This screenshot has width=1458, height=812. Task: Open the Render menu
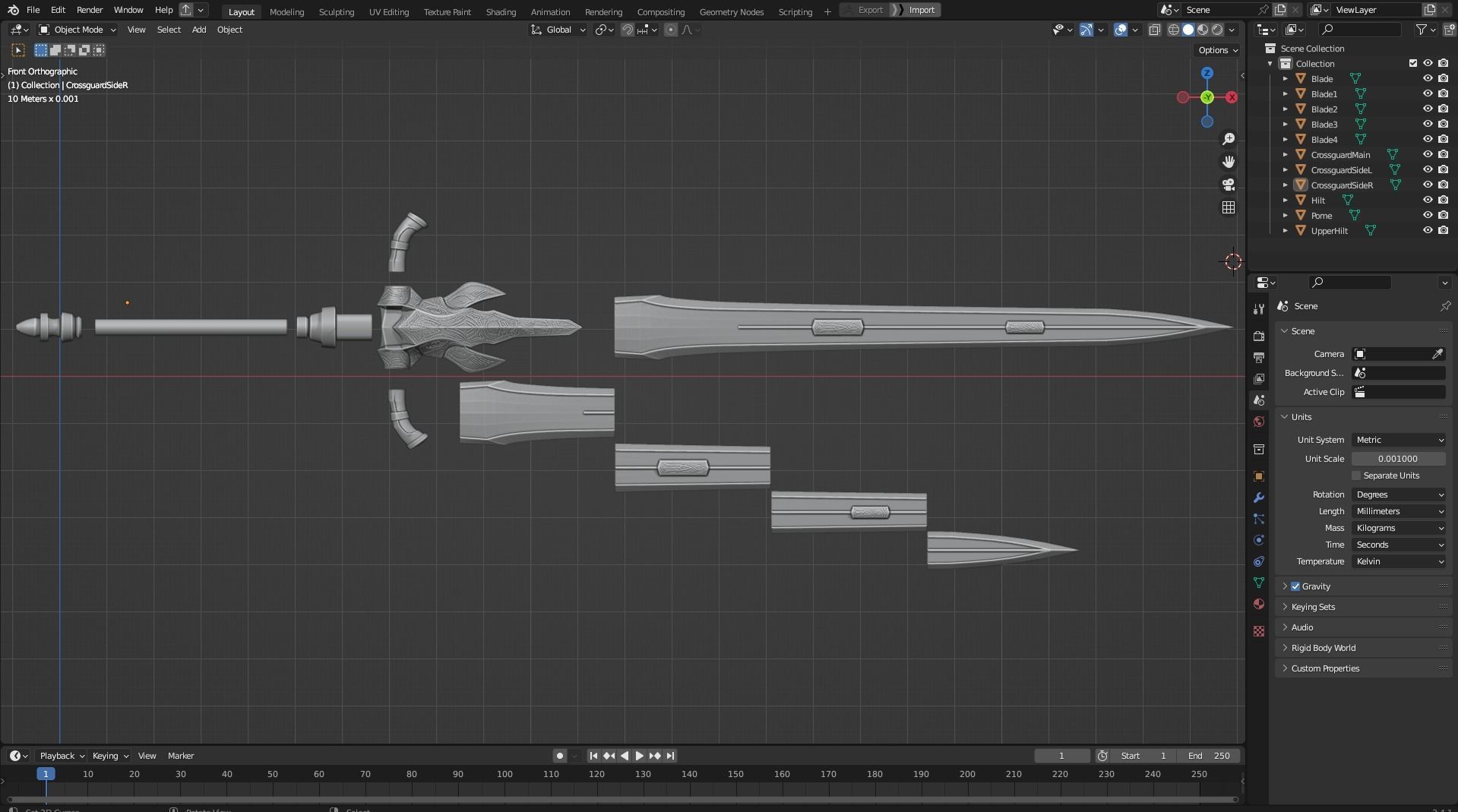(x=90, y=10)
